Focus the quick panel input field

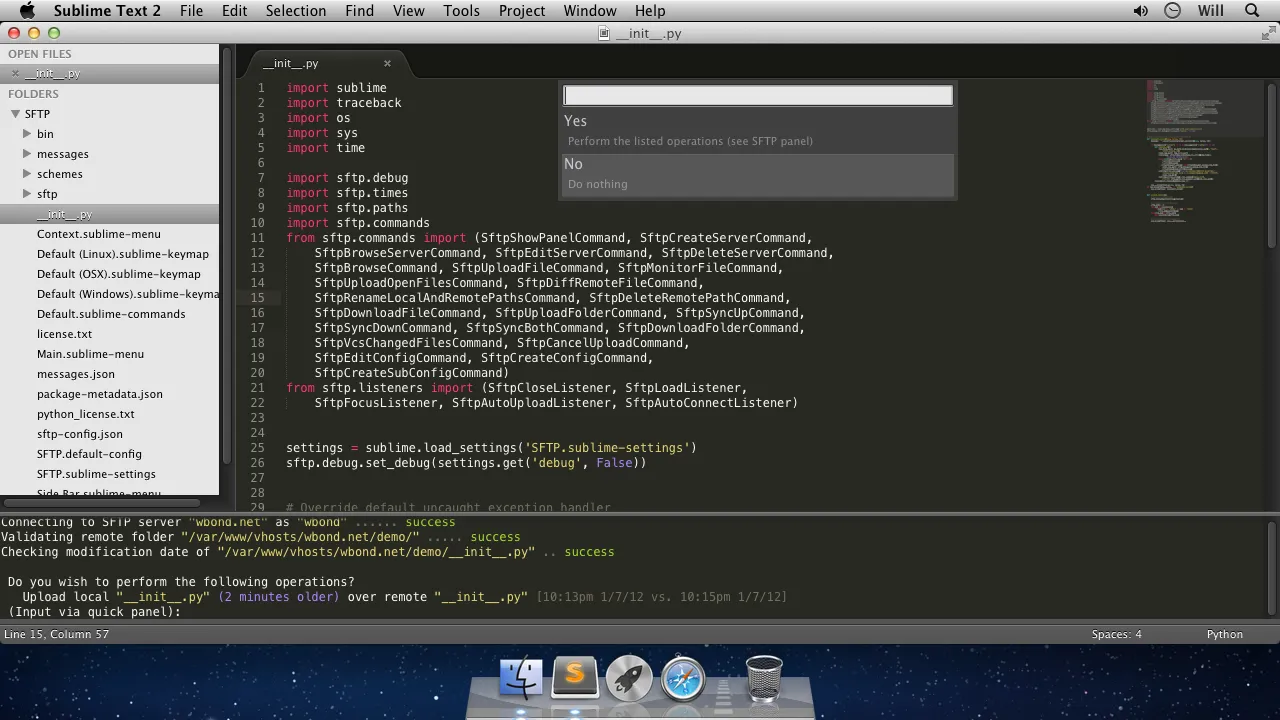[758, 95]
